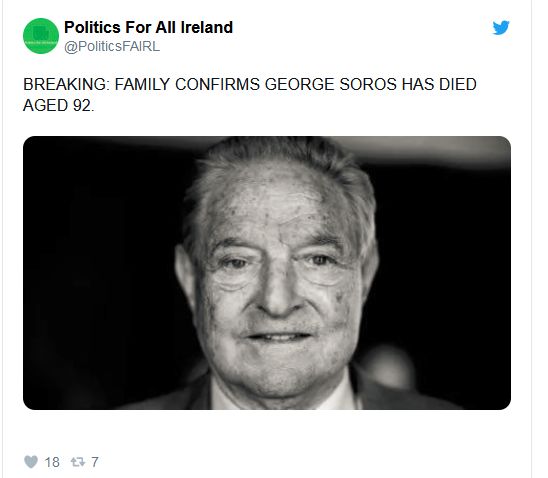The width and height of the screenshot is (548, 478).
Task: Like the tweet with the heart icon
Action: [31, 462]
